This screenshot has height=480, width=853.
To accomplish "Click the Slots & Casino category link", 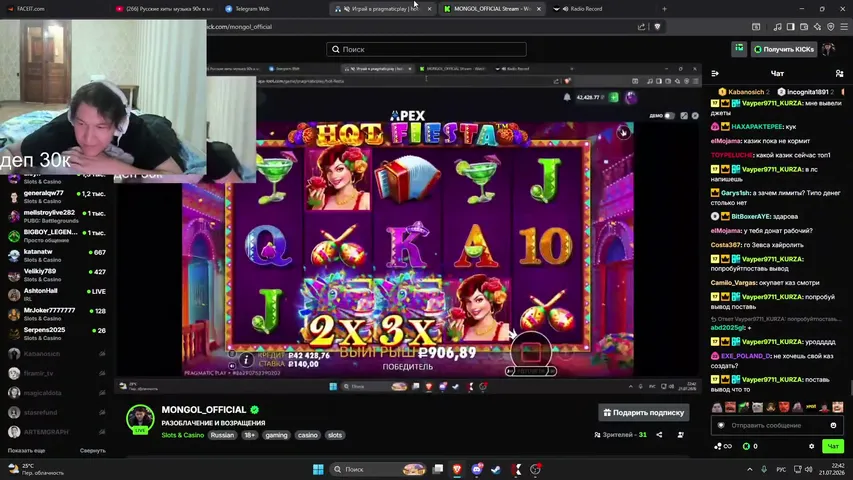I will 183,435.
